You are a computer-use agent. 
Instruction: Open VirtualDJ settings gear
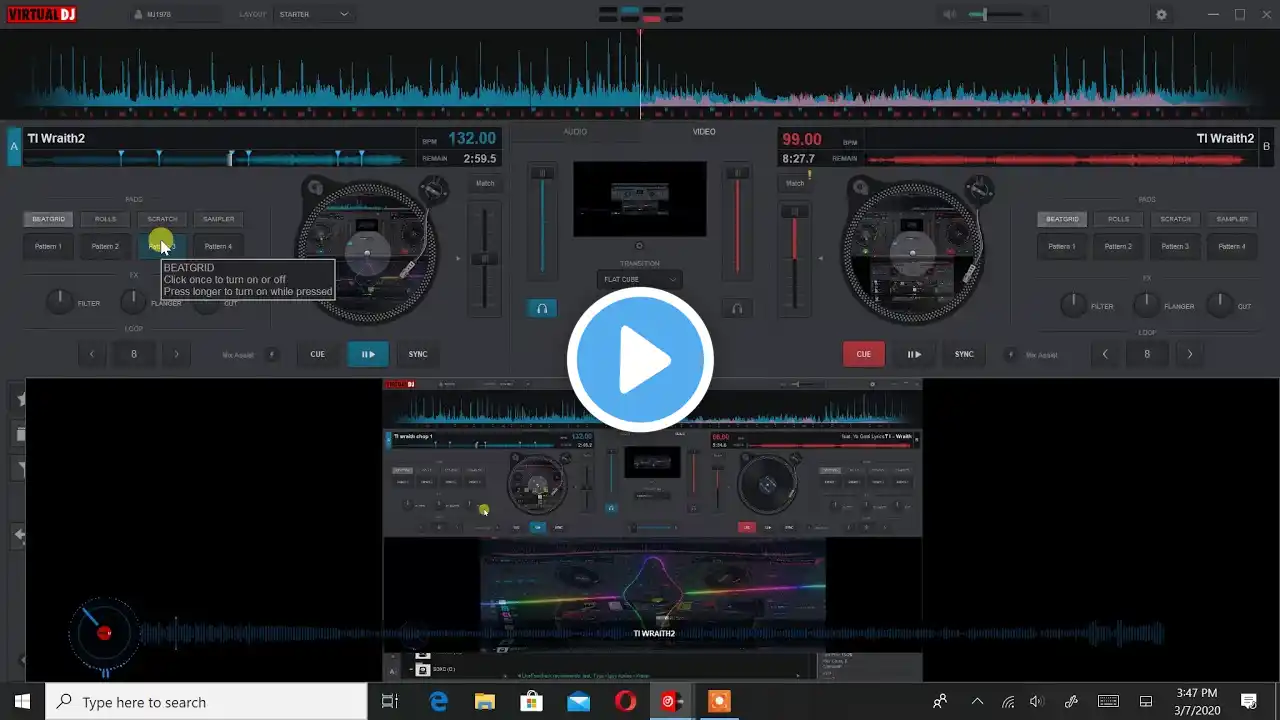[x=1161, y=14]
